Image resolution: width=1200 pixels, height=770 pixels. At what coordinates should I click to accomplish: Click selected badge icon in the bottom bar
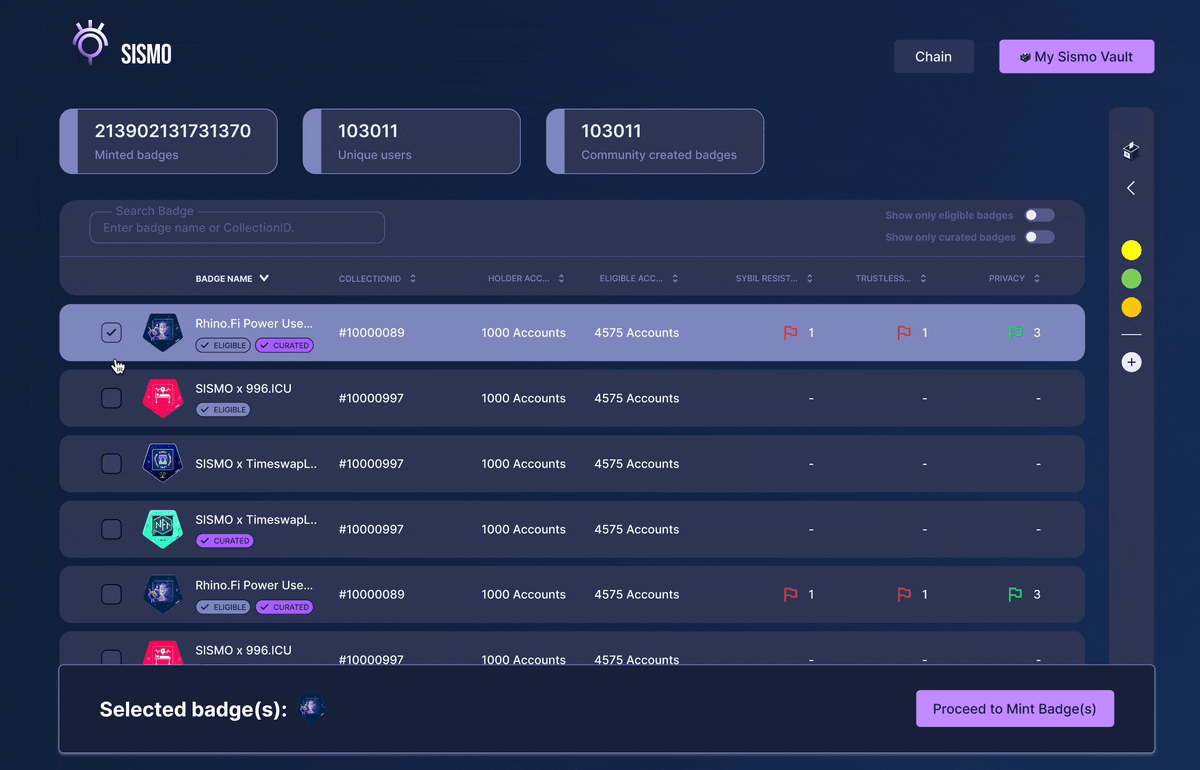[x=312, y=709]
